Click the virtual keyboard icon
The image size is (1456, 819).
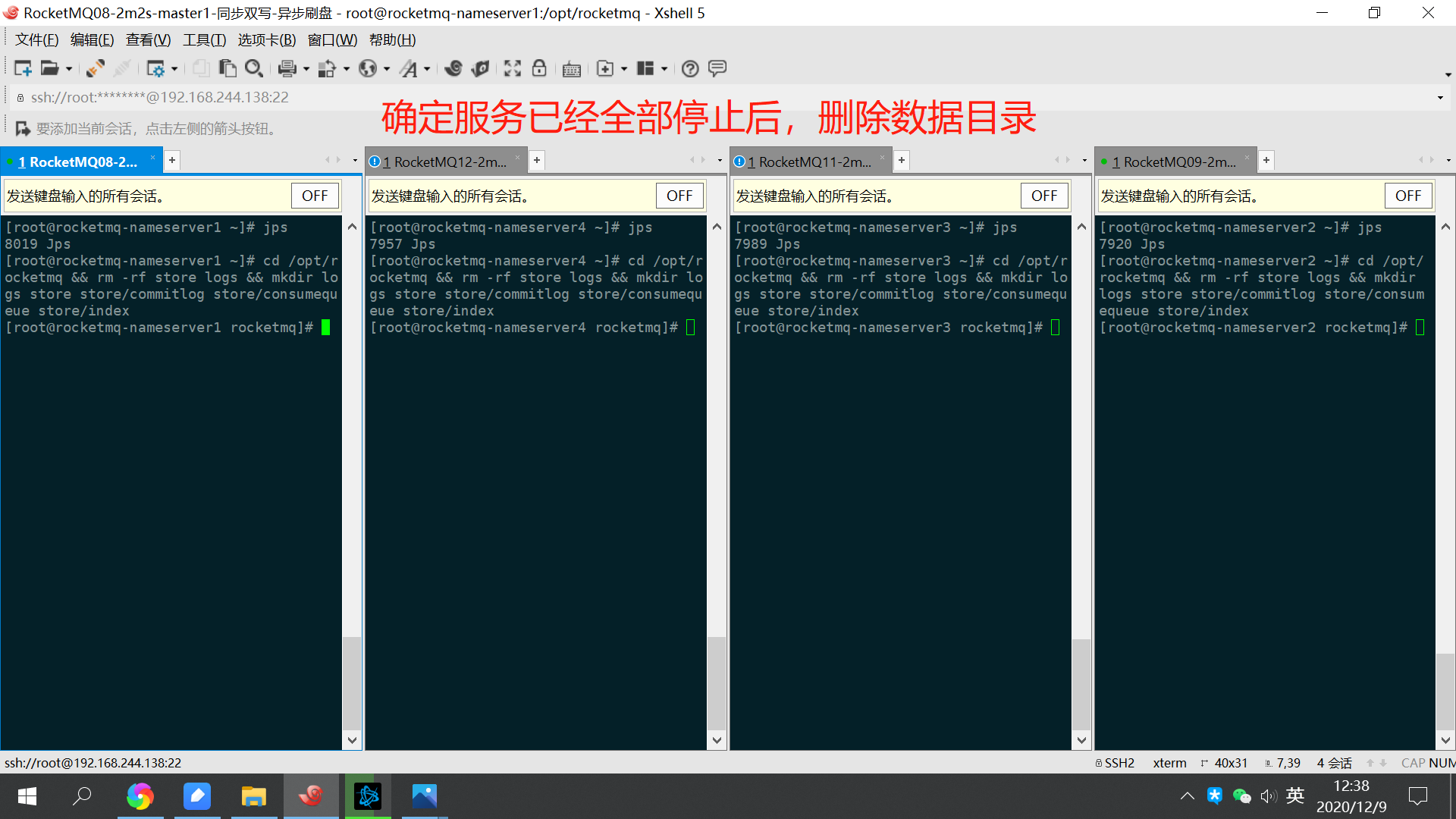[x=572, y=69]
